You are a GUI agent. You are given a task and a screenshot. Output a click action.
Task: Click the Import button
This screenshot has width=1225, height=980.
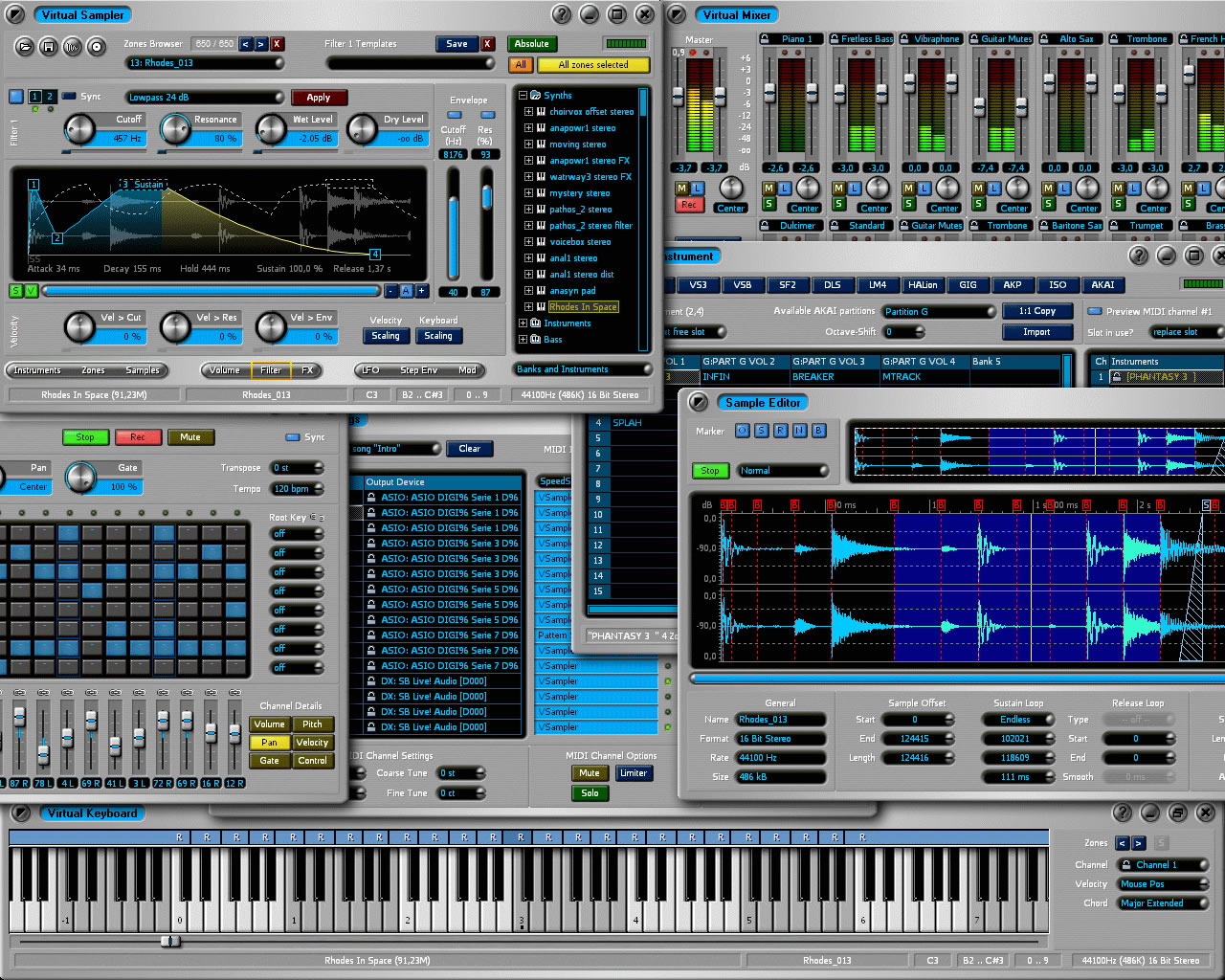click(1036, 332)
